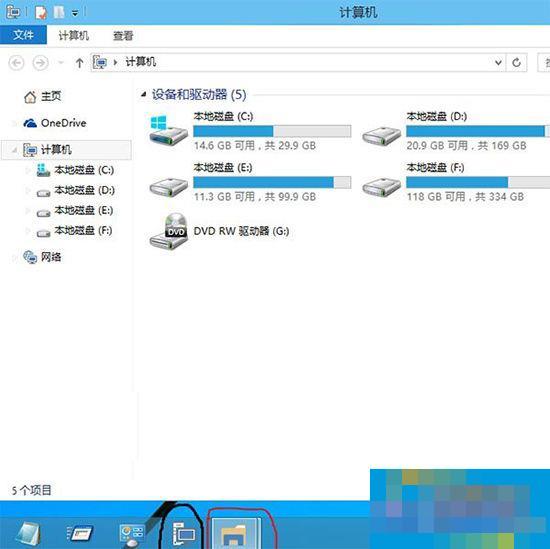This screenshot has height=549, width=550.
Task: Click the 设备和驱动器 (5) group header
Action: [199, 94]
